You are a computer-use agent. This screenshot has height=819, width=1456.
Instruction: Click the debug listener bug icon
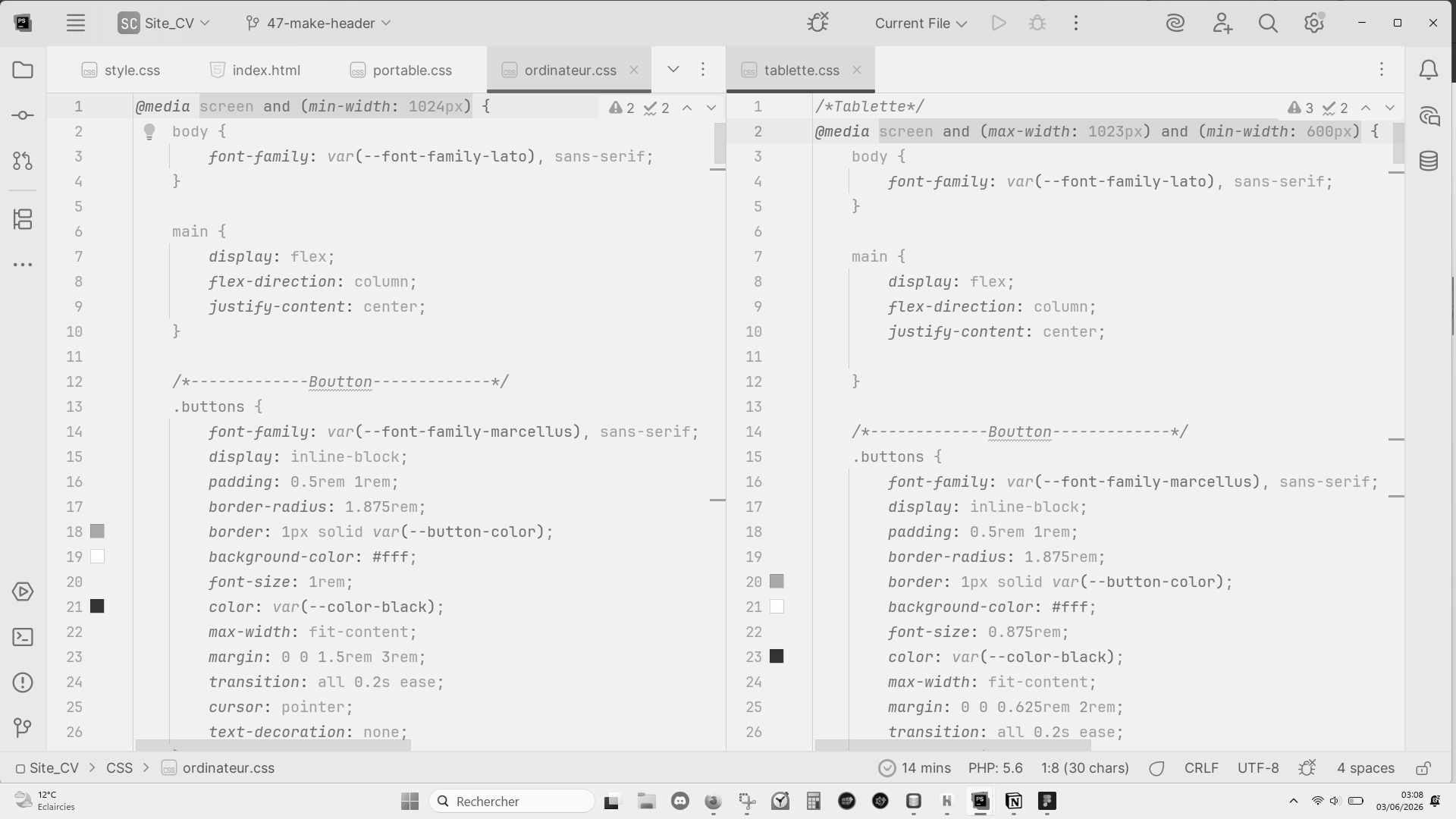[x=818, y=23]
